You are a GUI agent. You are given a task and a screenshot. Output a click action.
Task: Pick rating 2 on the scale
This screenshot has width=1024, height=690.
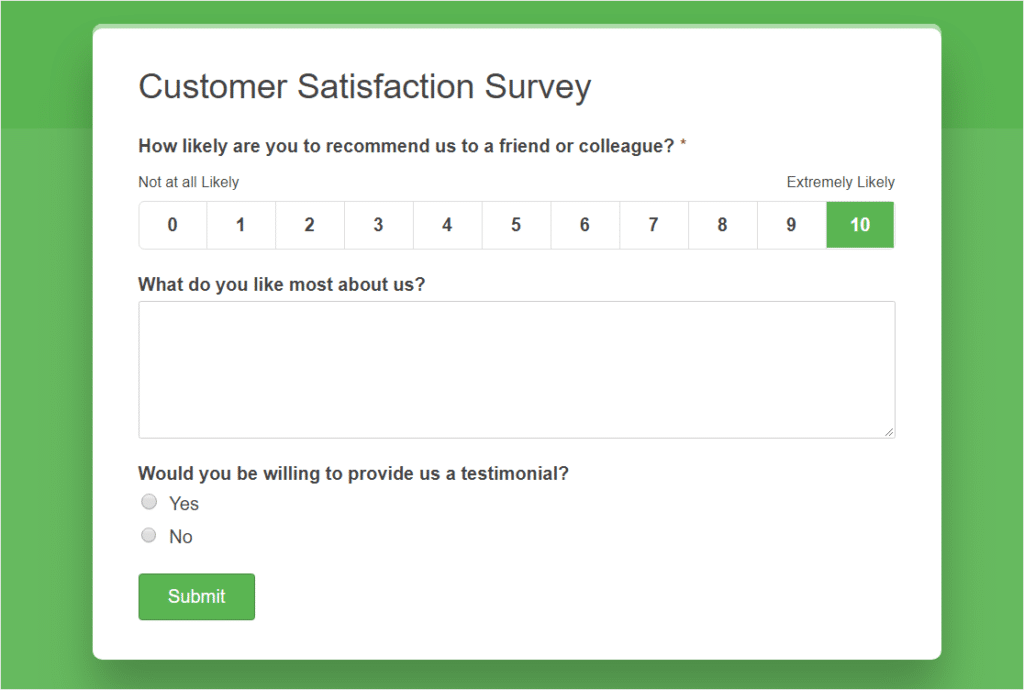point(310,225)
